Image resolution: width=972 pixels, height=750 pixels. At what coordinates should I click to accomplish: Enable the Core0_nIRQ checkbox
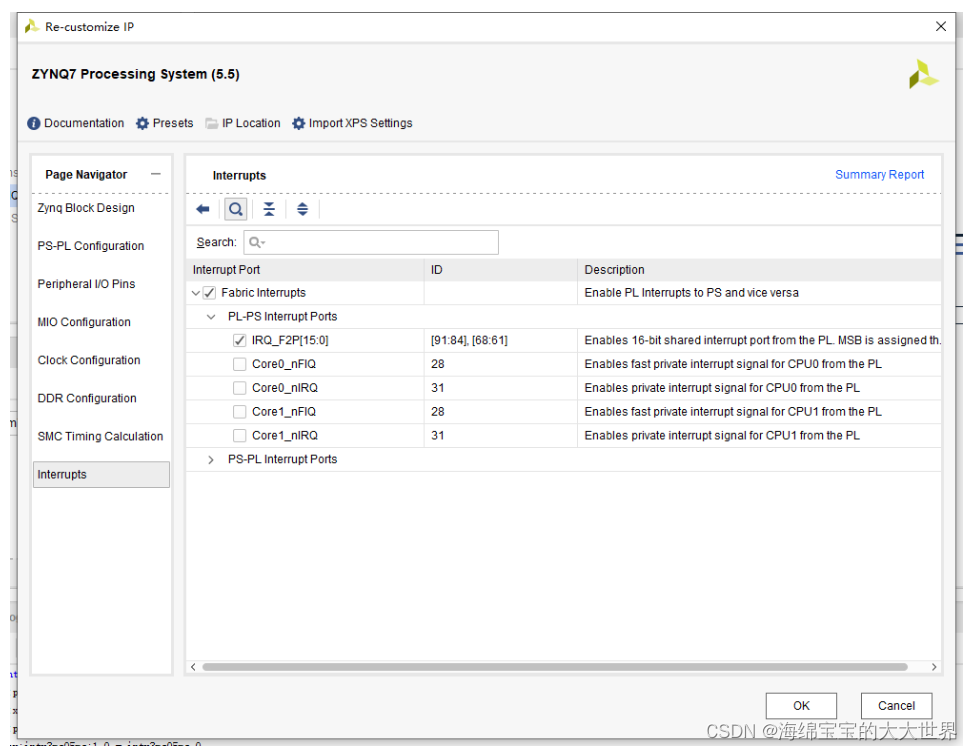pyautogui.click(x=239, y=388)
